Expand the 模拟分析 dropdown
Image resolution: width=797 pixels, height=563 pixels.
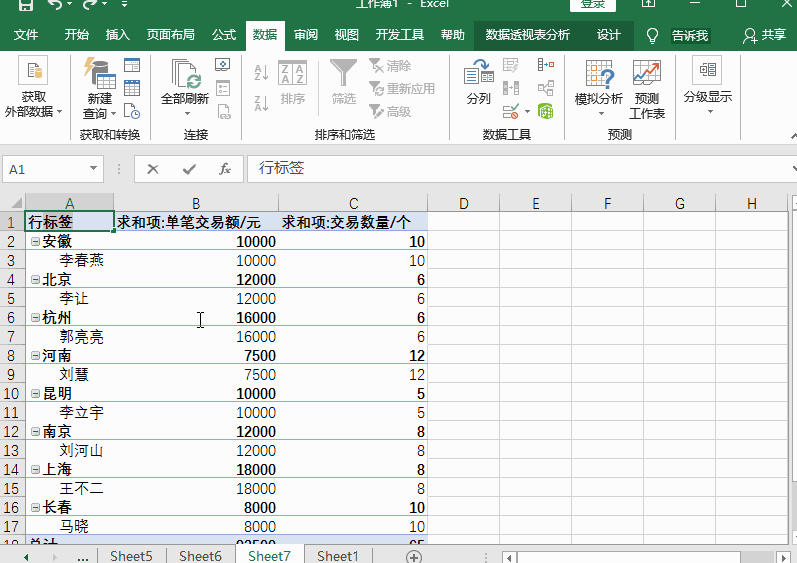599,114
